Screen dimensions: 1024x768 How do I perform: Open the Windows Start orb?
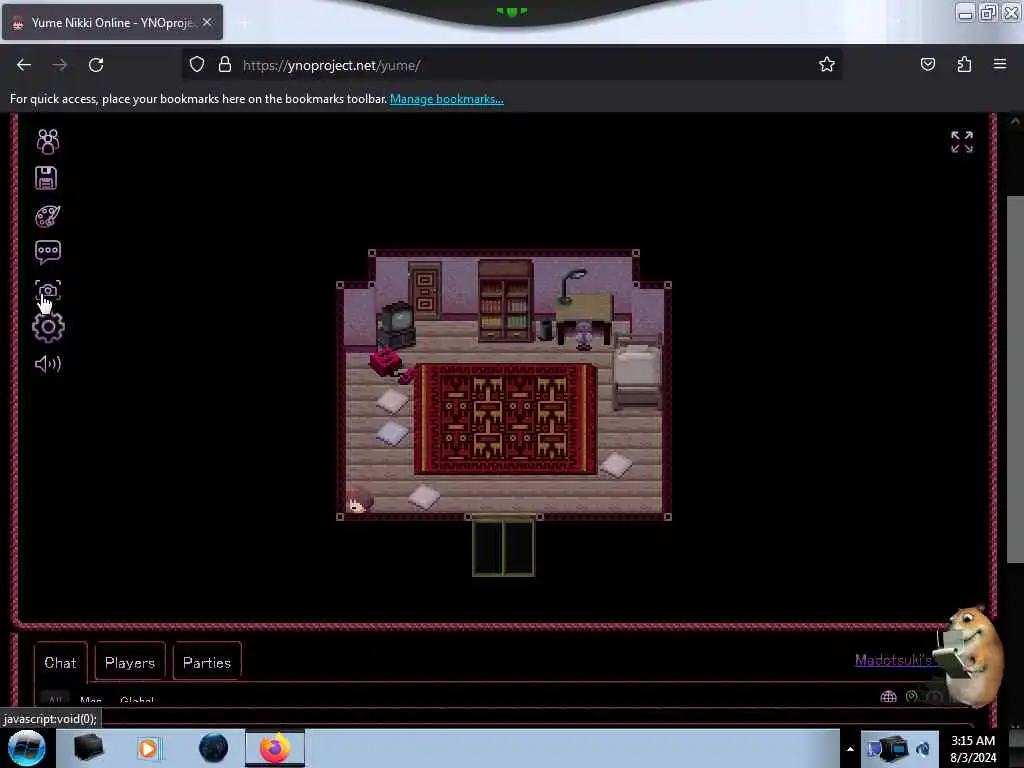(x=27, y=748)
